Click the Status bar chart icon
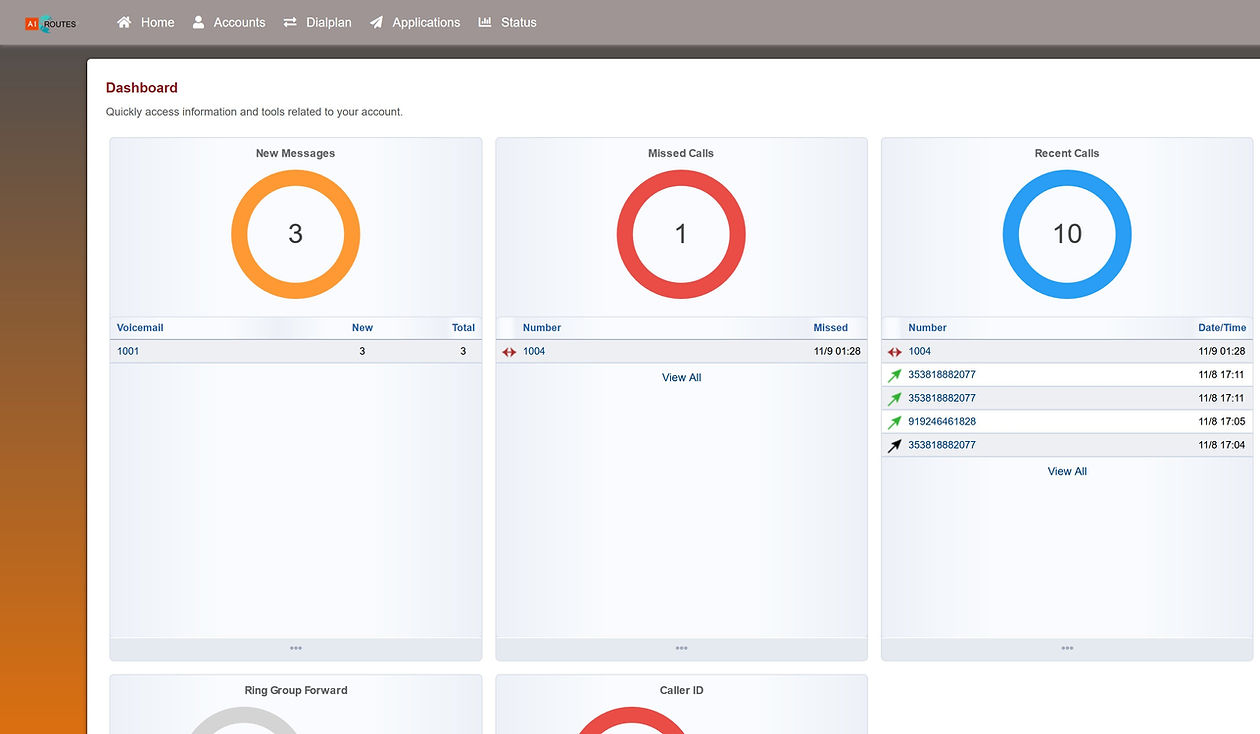 [485, 22]
